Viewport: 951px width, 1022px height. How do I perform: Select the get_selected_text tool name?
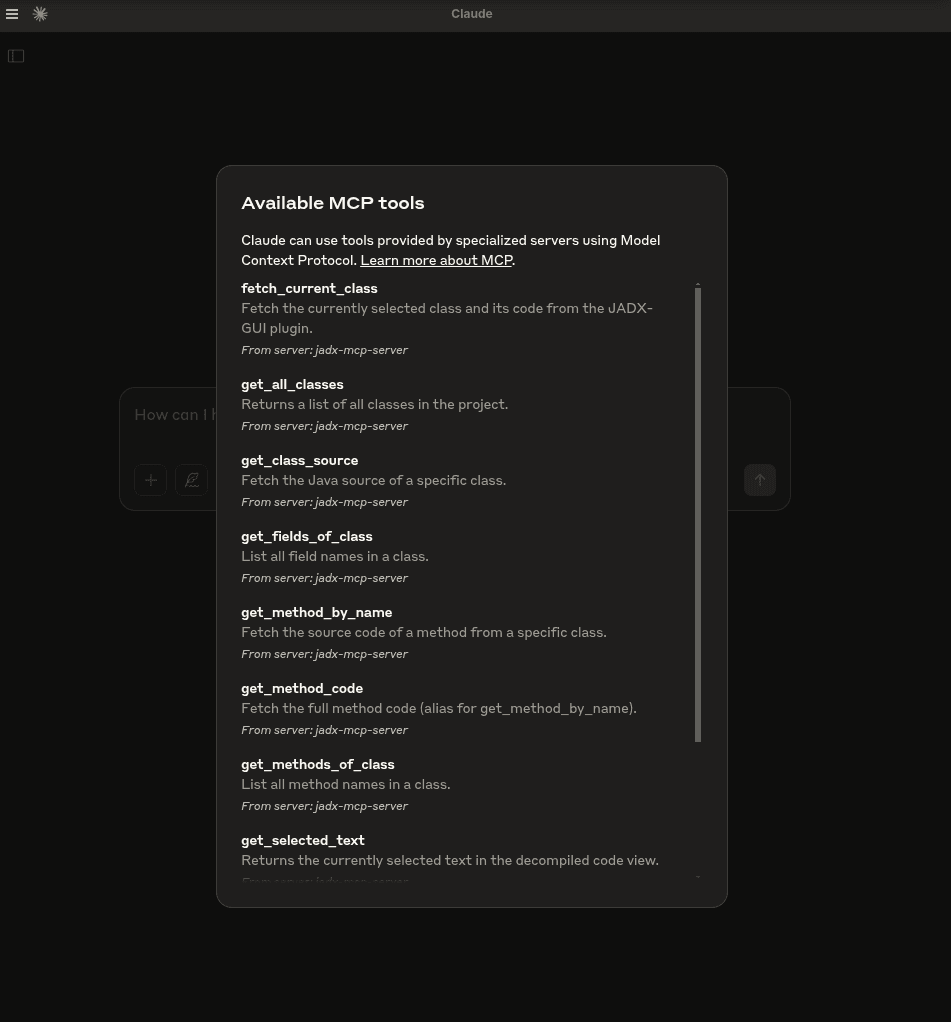point(302,840)
